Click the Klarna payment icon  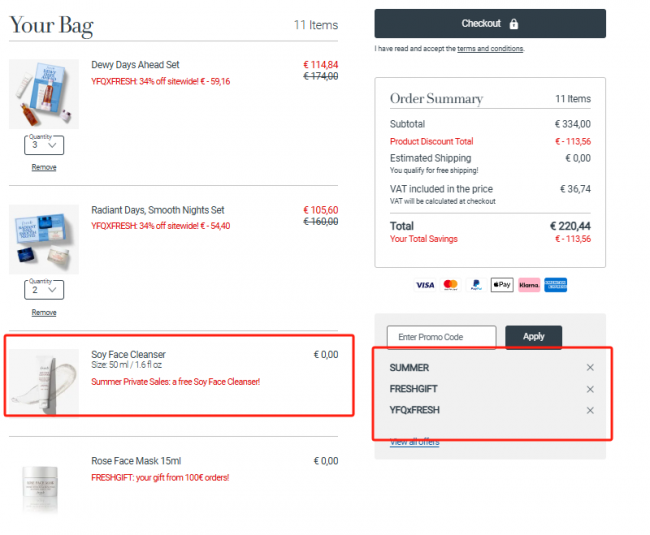pos(529,285)
